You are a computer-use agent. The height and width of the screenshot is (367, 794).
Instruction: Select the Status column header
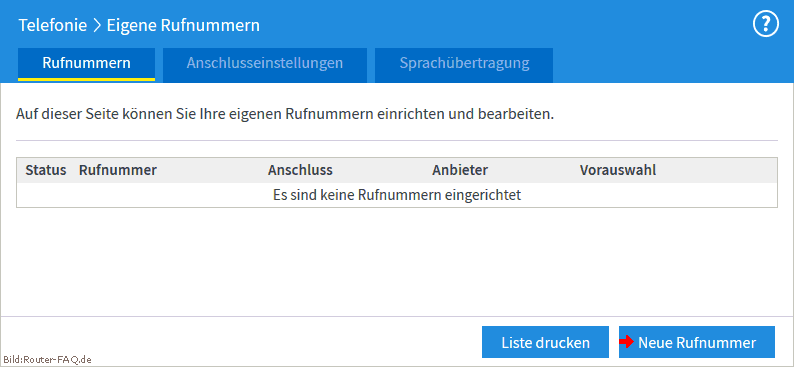(46, 170)
